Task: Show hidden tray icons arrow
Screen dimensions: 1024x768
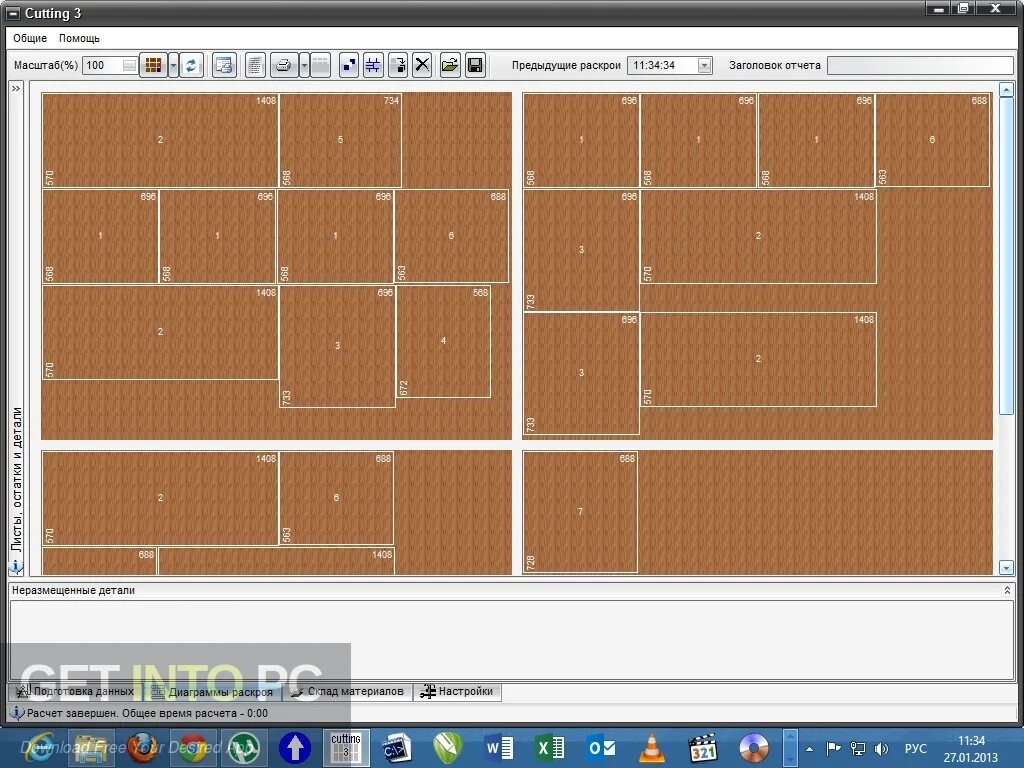Action: 809,749
